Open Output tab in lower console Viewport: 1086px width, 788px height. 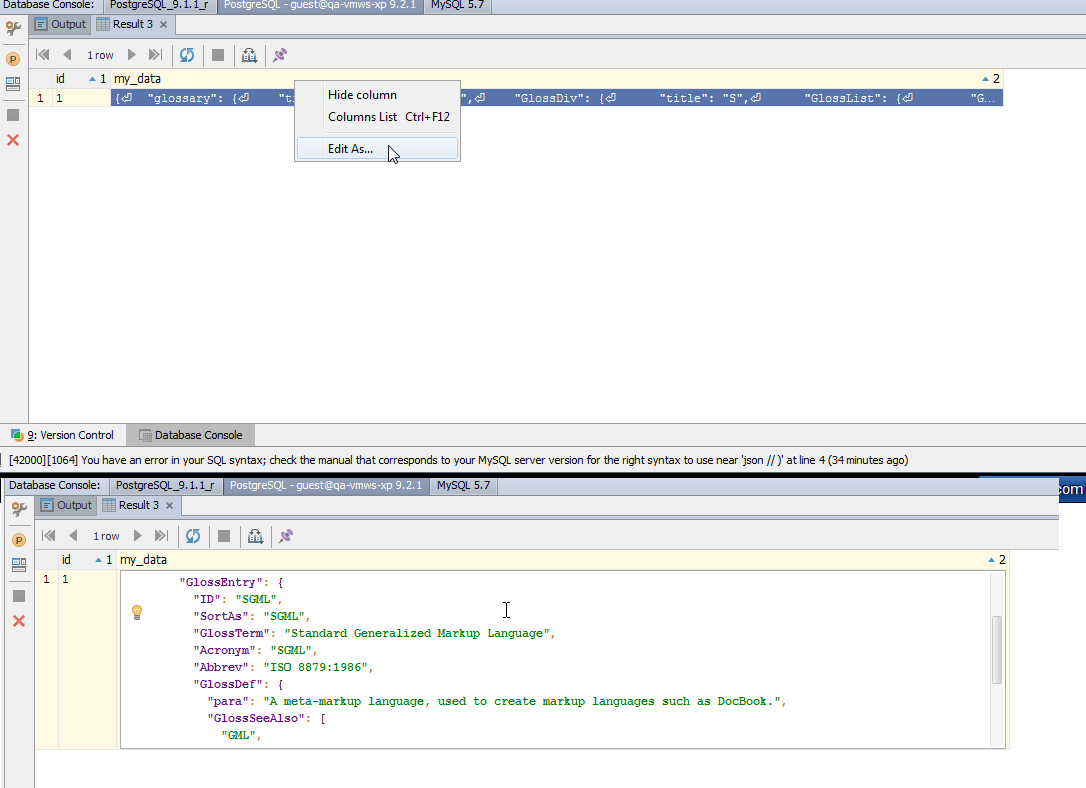(x=66, y=505)
